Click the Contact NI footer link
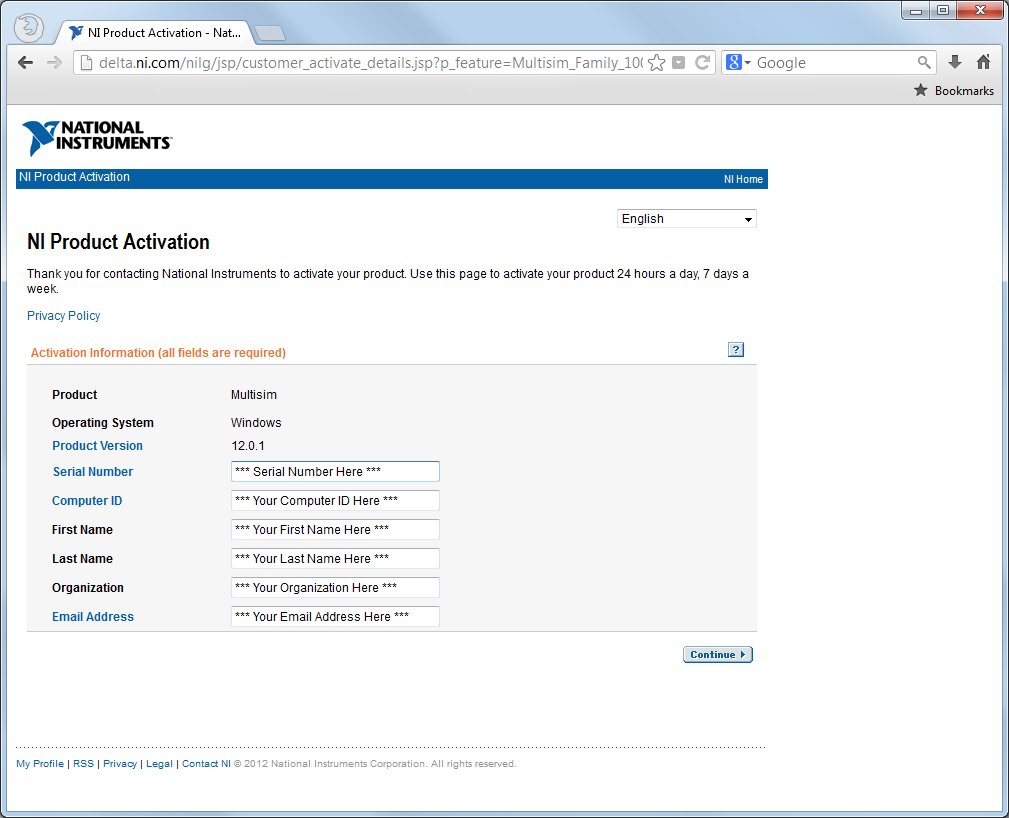 tap(199, 764)
